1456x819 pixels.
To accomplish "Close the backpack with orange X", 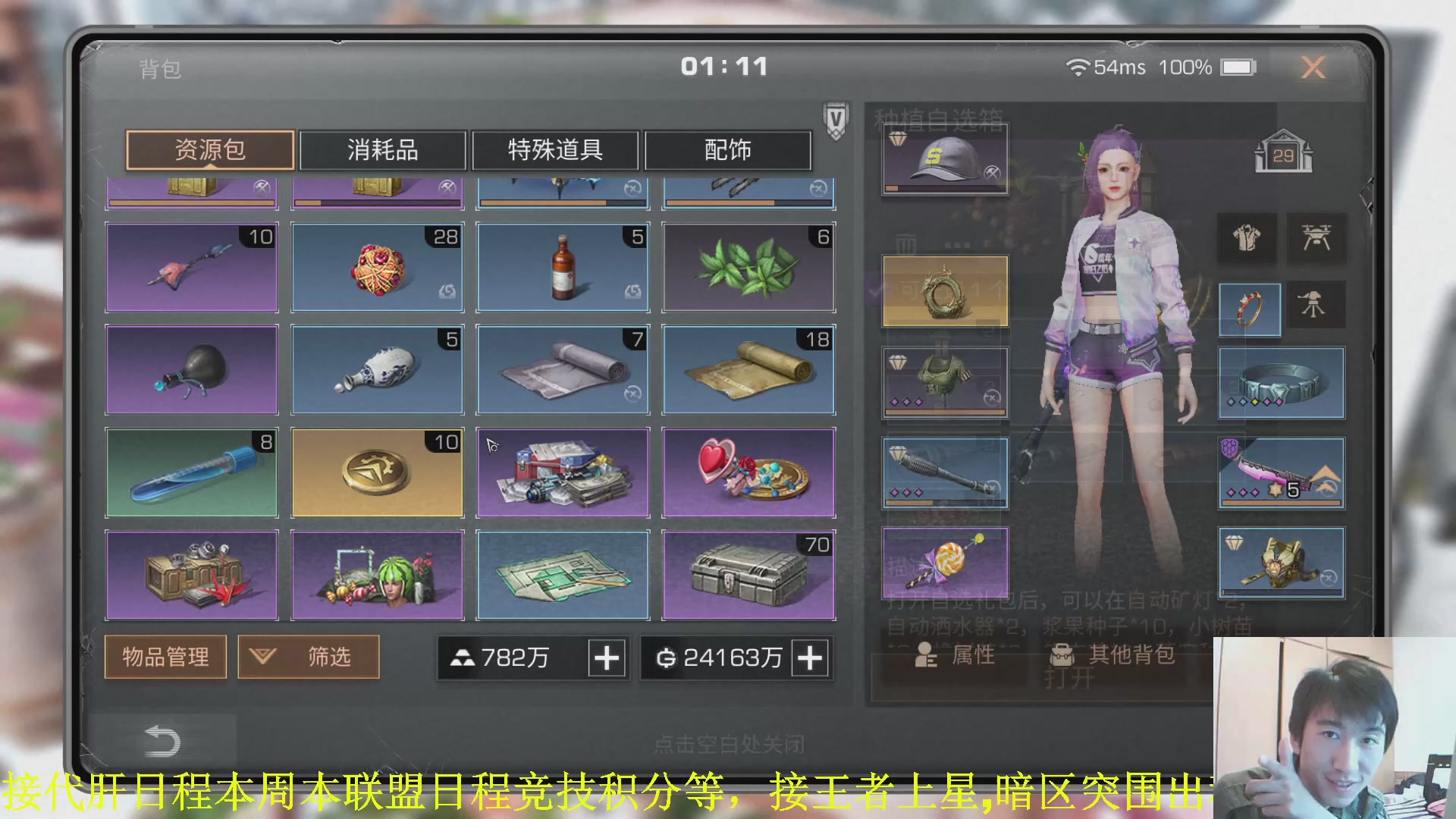I will coord(1313,67).
